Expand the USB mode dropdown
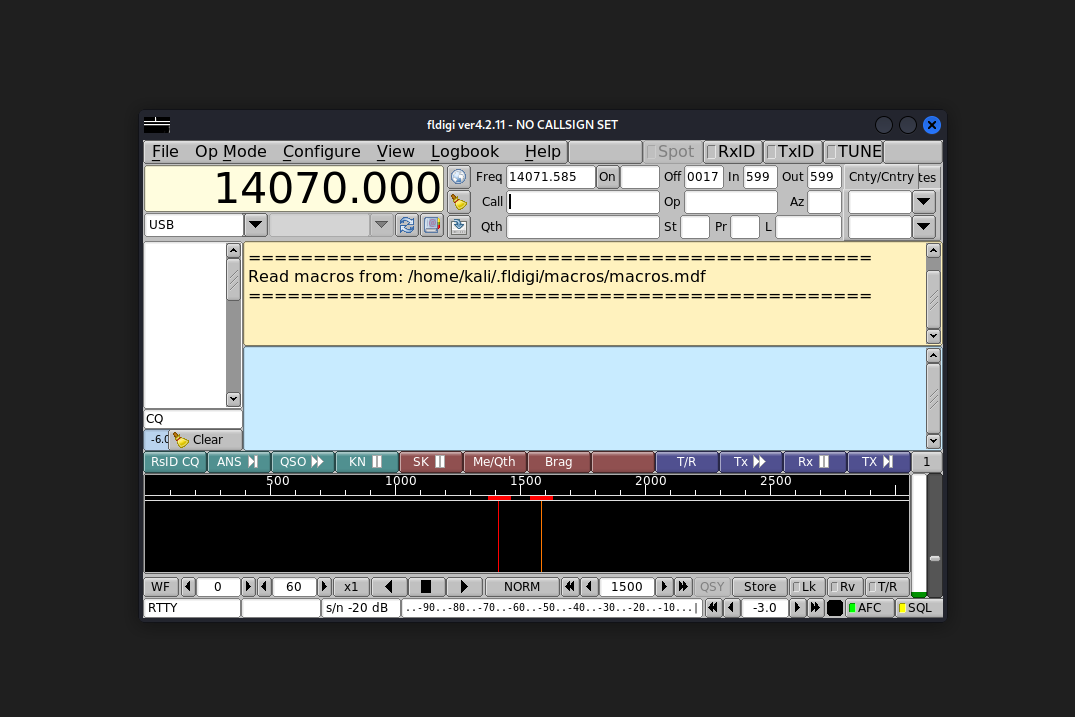 coord(255,225)
